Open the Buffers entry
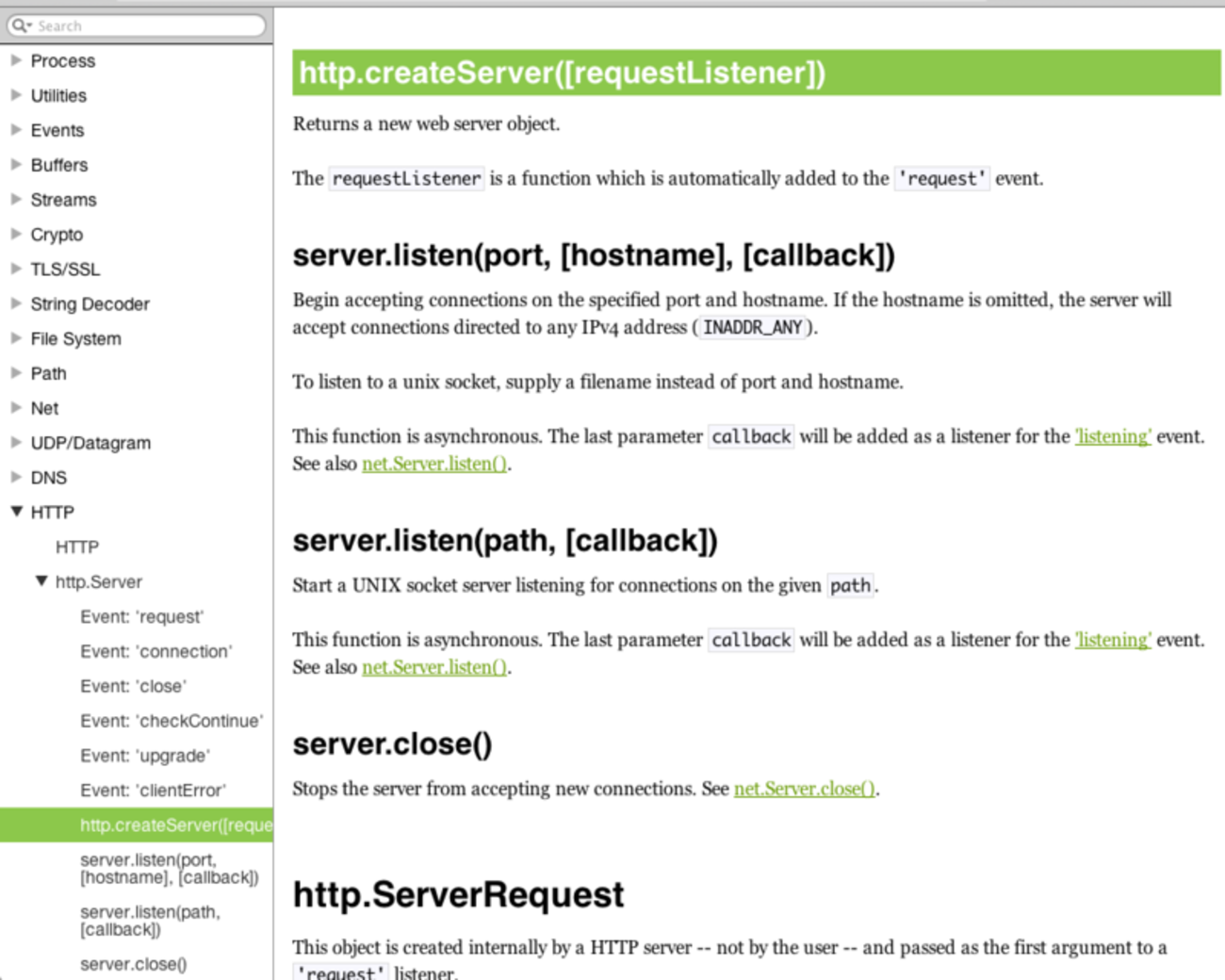This screenshot has width=1225, height=980. pyautogui.click(x=58, y=165)
